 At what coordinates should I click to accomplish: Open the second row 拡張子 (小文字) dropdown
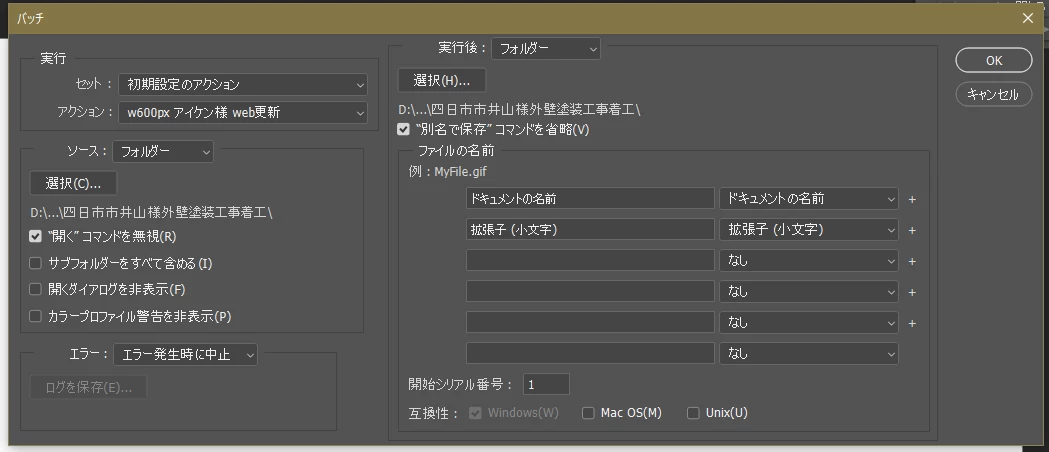point(809,229)
